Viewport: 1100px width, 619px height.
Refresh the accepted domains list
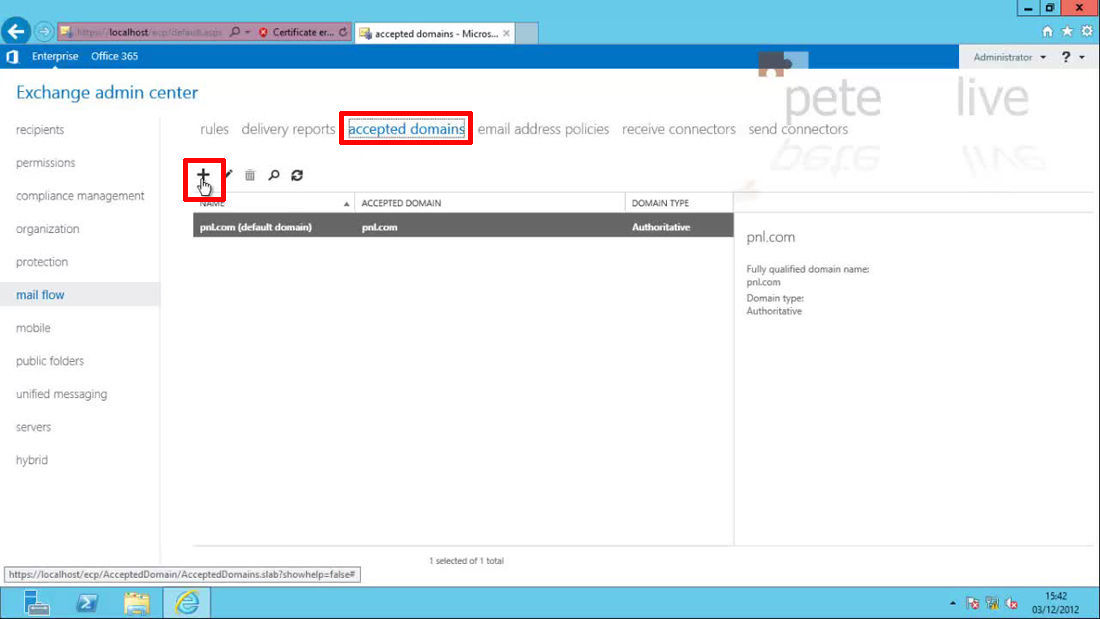point(297,175)
